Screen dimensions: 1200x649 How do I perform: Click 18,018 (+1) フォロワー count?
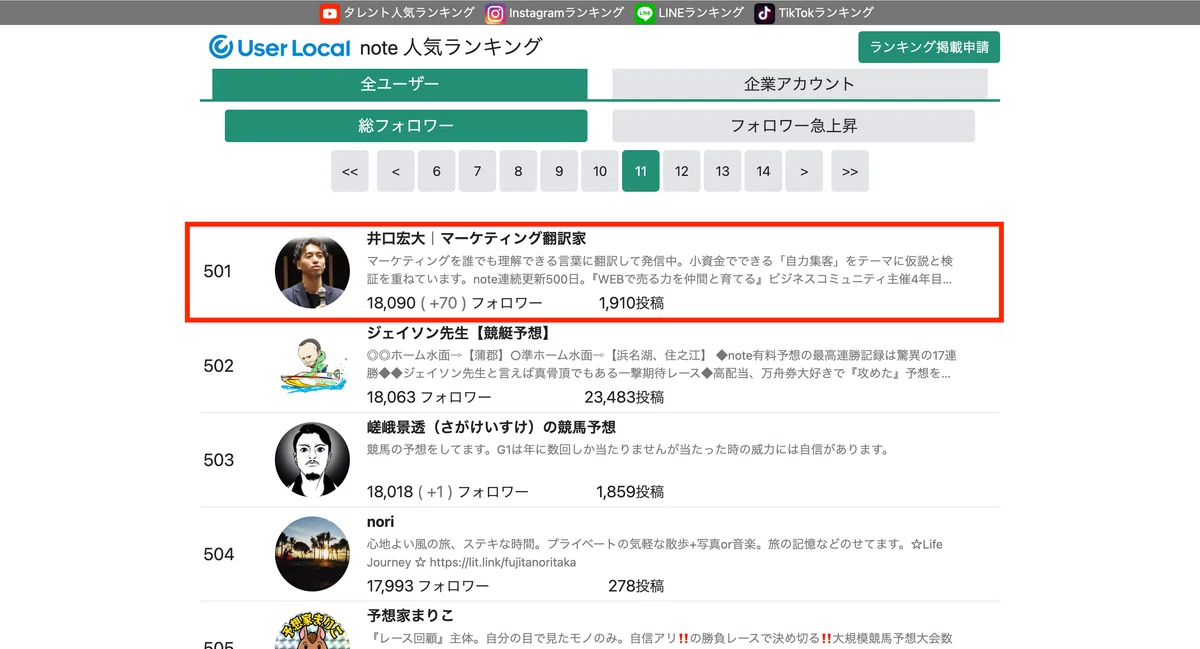(x=448, y=491)
